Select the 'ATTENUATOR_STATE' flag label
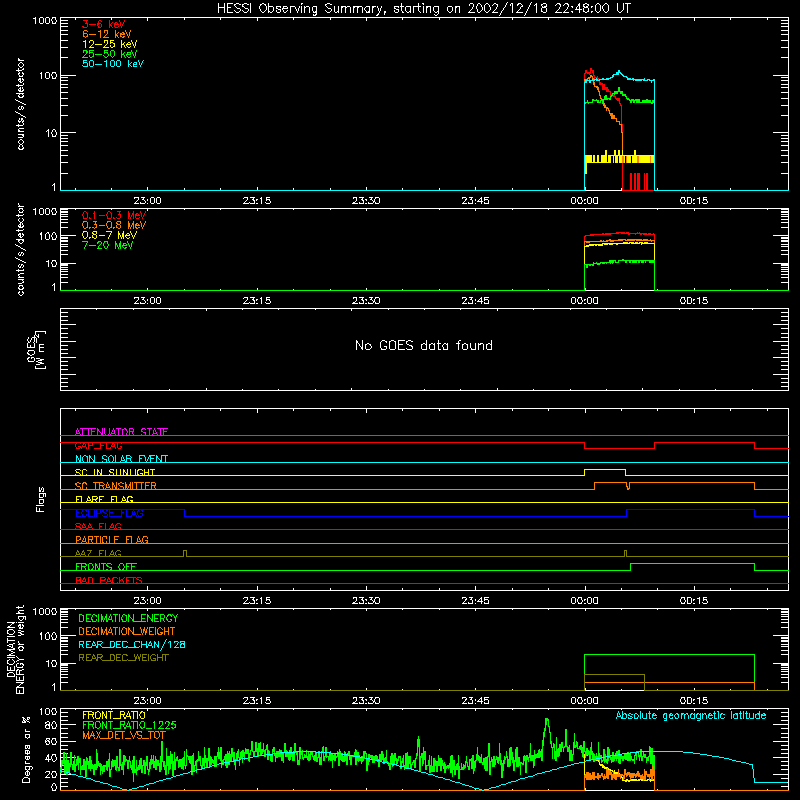 121,432
